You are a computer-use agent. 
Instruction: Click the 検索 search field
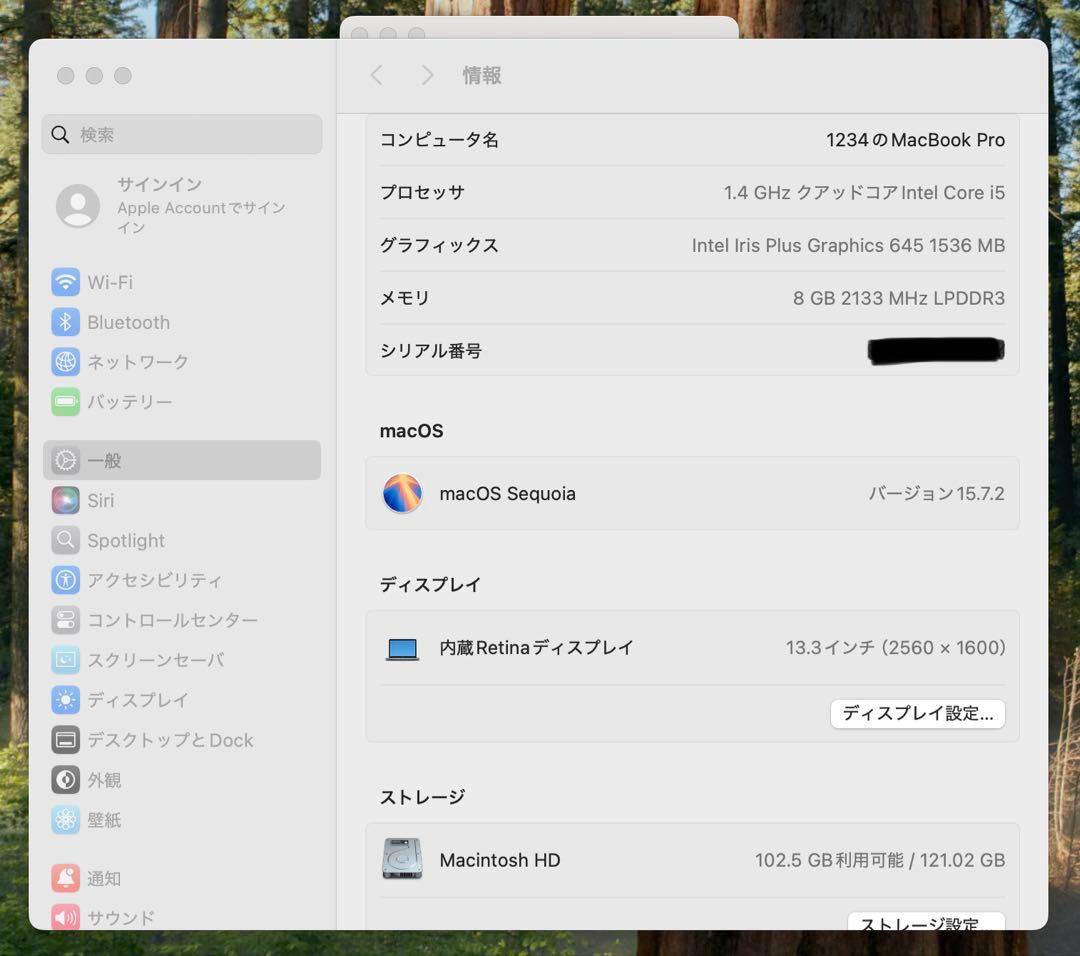tap(181, 134)
